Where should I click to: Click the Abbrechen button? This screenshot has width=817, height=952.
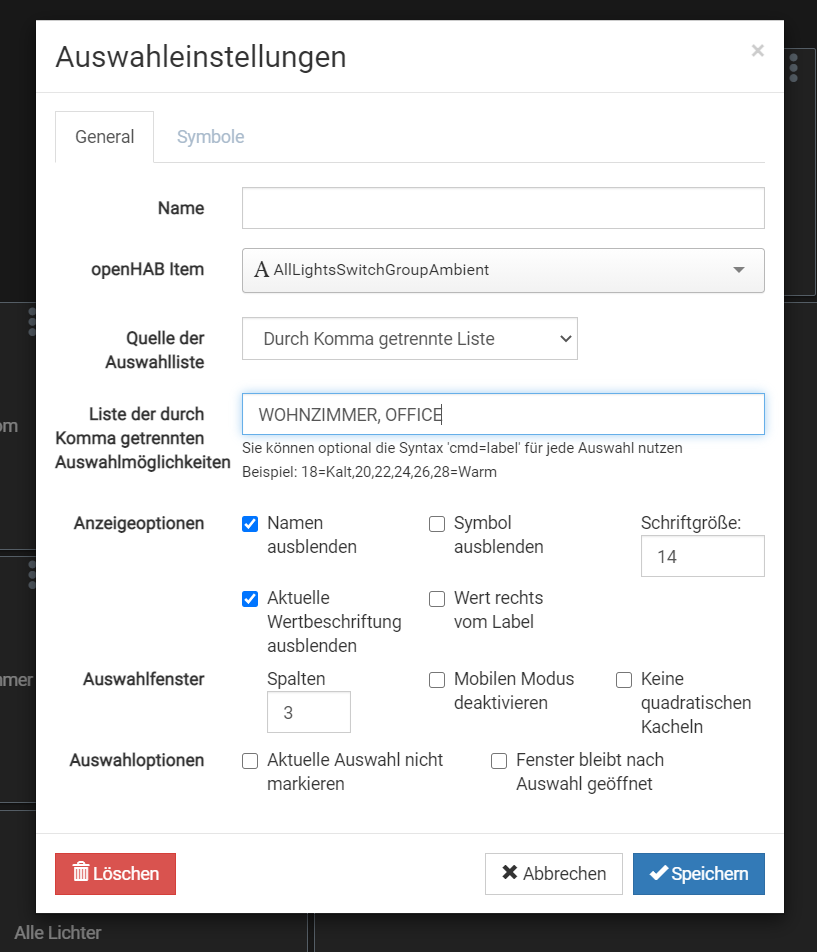[553, 873]
